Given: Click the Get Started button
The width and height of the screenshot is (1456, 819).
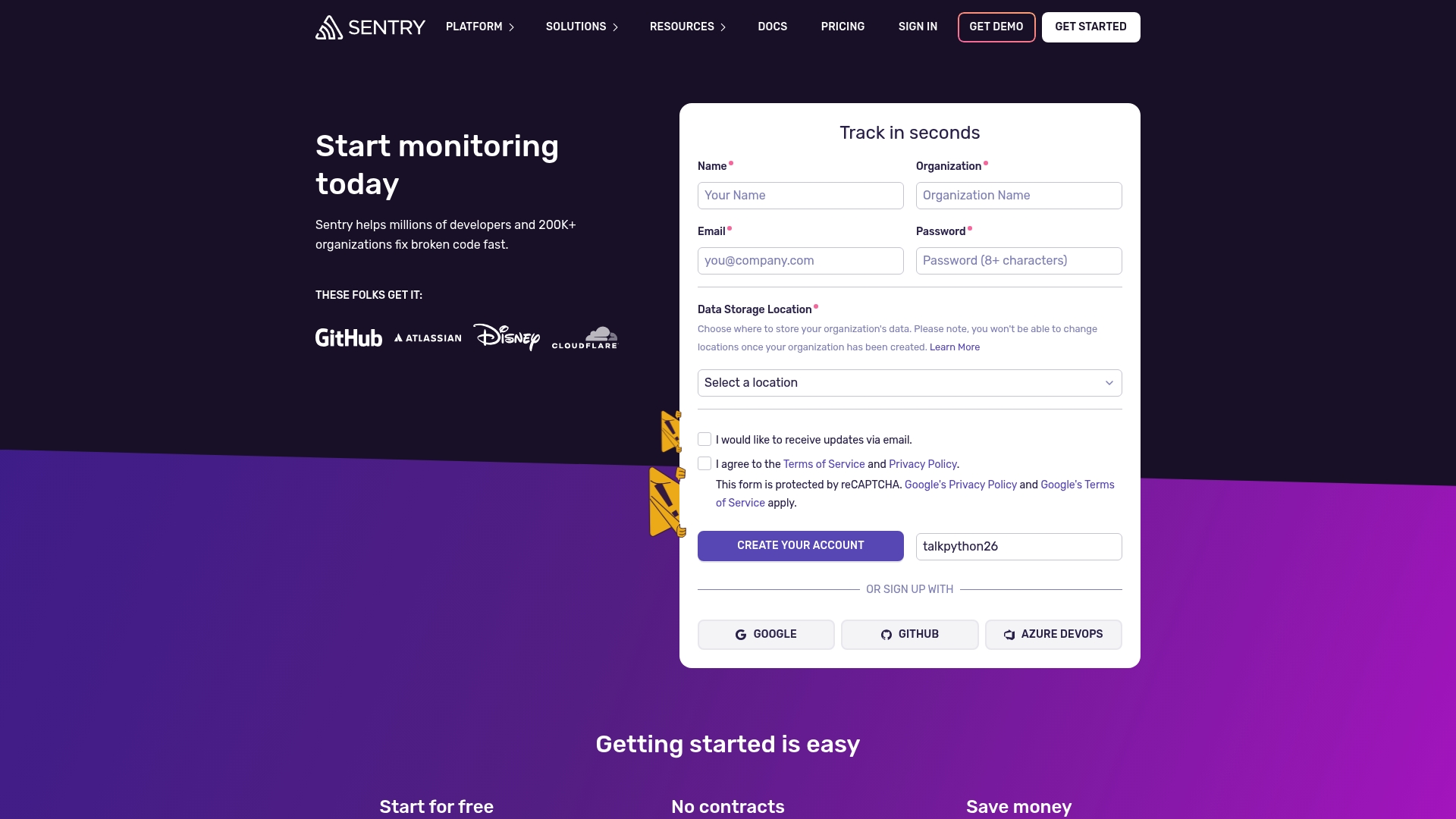Looking at the screenshot, I should 1090,27.
